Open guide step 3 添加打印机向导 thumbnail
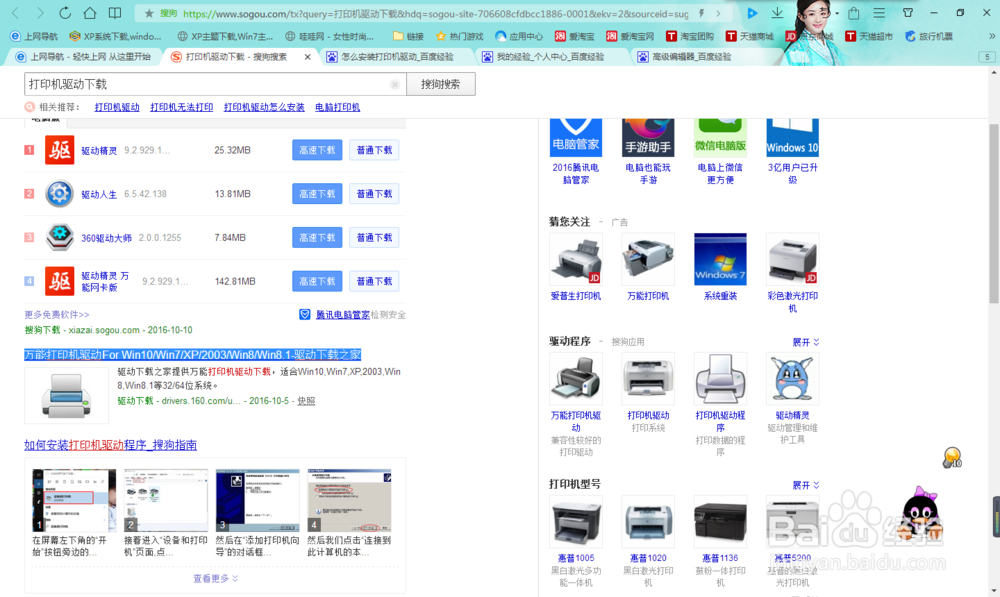The width and height of the screenshot is (1000, 597). tap(258, 501)
